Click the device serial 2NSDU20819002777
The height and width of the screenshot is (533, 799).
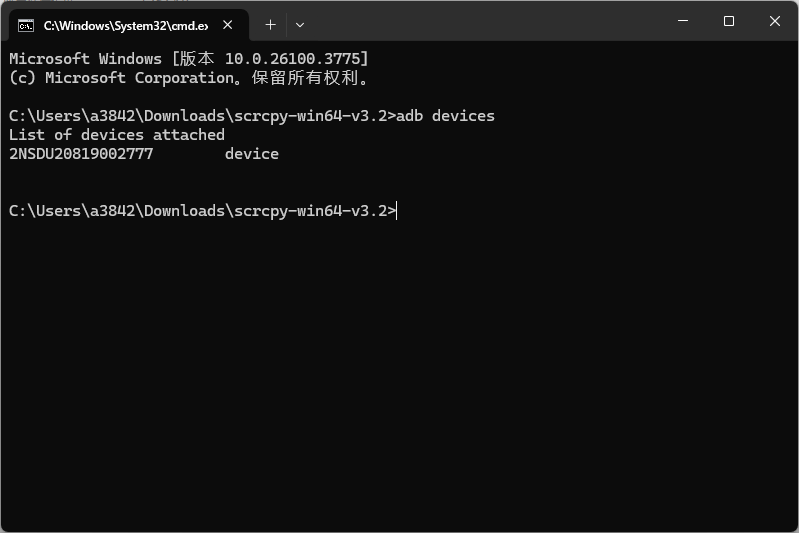coord(81,154)
